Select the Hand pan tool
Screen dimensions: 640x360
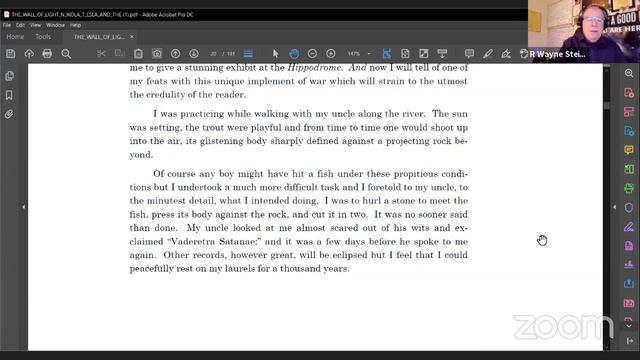294,53
